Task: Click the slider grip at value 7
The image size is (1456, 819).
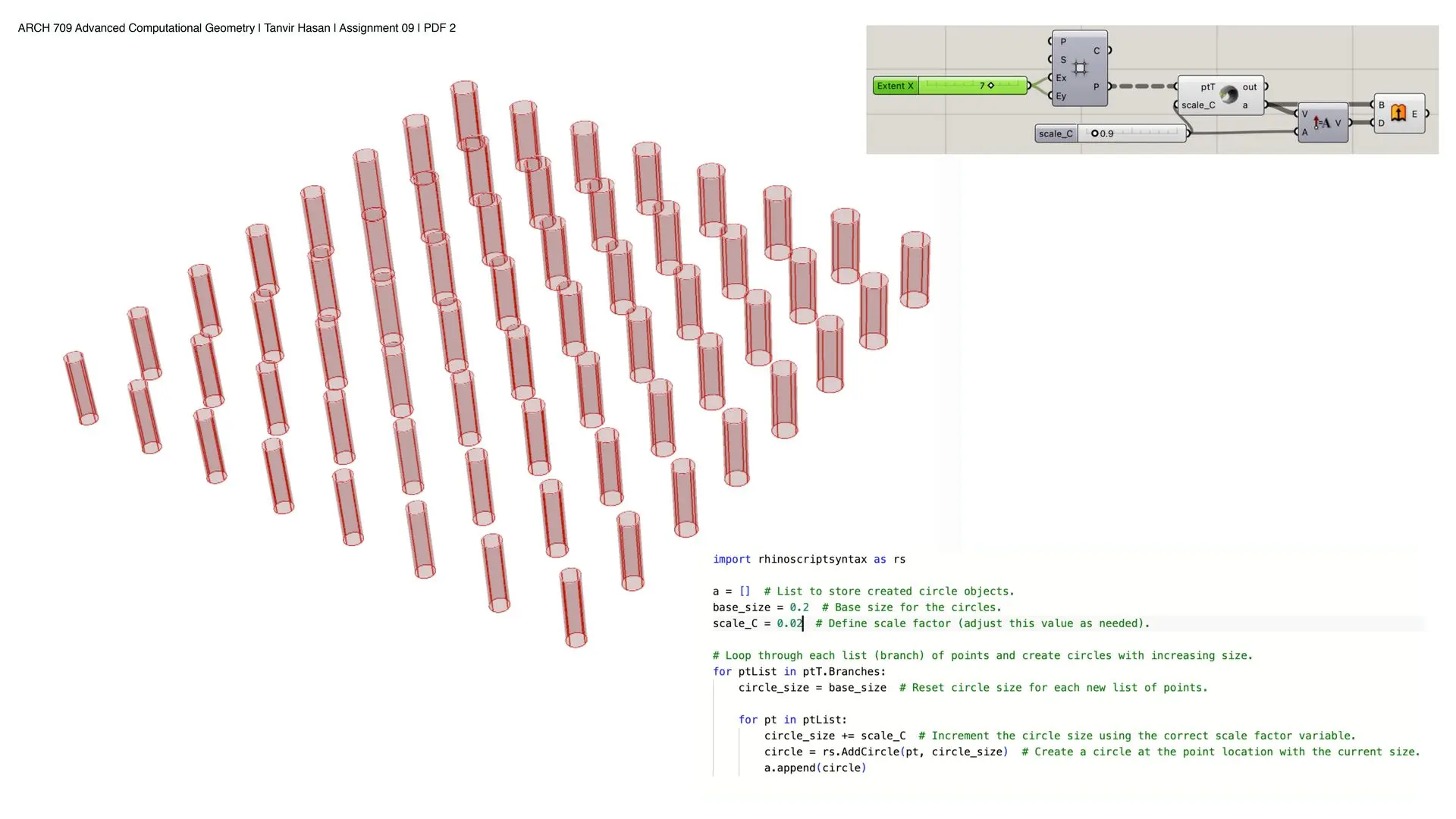Action: [x=990, y=86]
